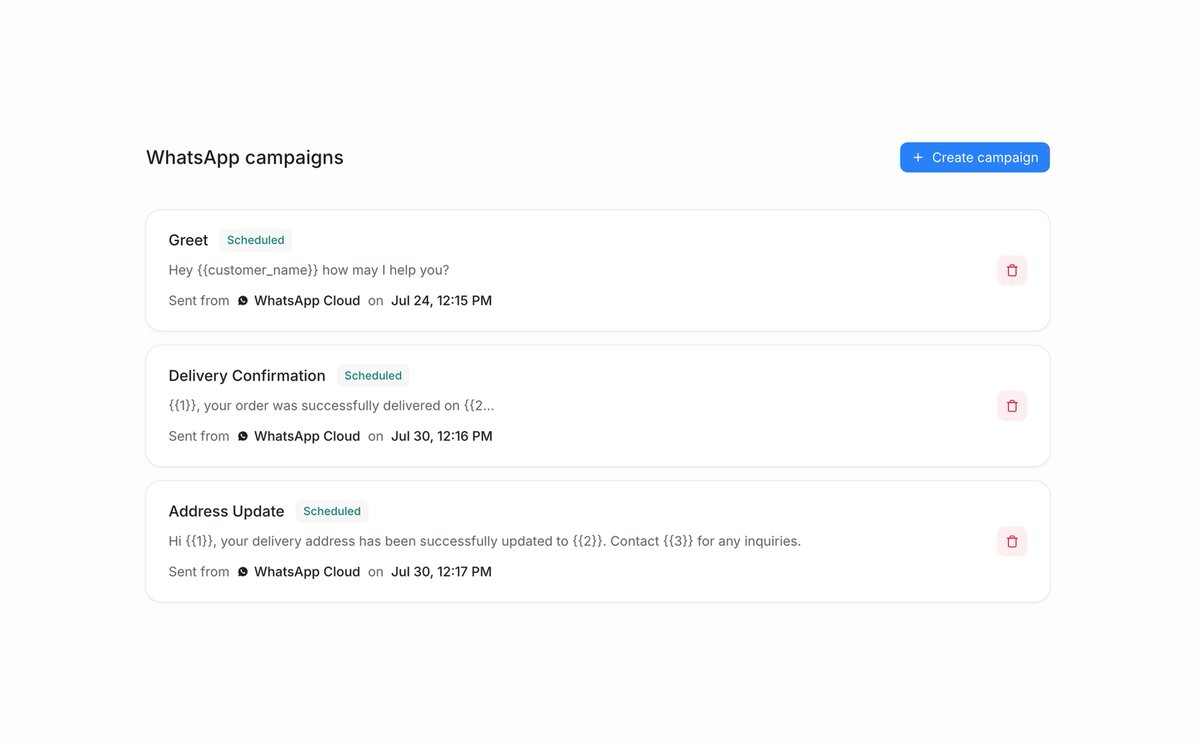Click plus icon in Create campaign button
Viewport: 1200px width, 744px height.
(918, 157)
